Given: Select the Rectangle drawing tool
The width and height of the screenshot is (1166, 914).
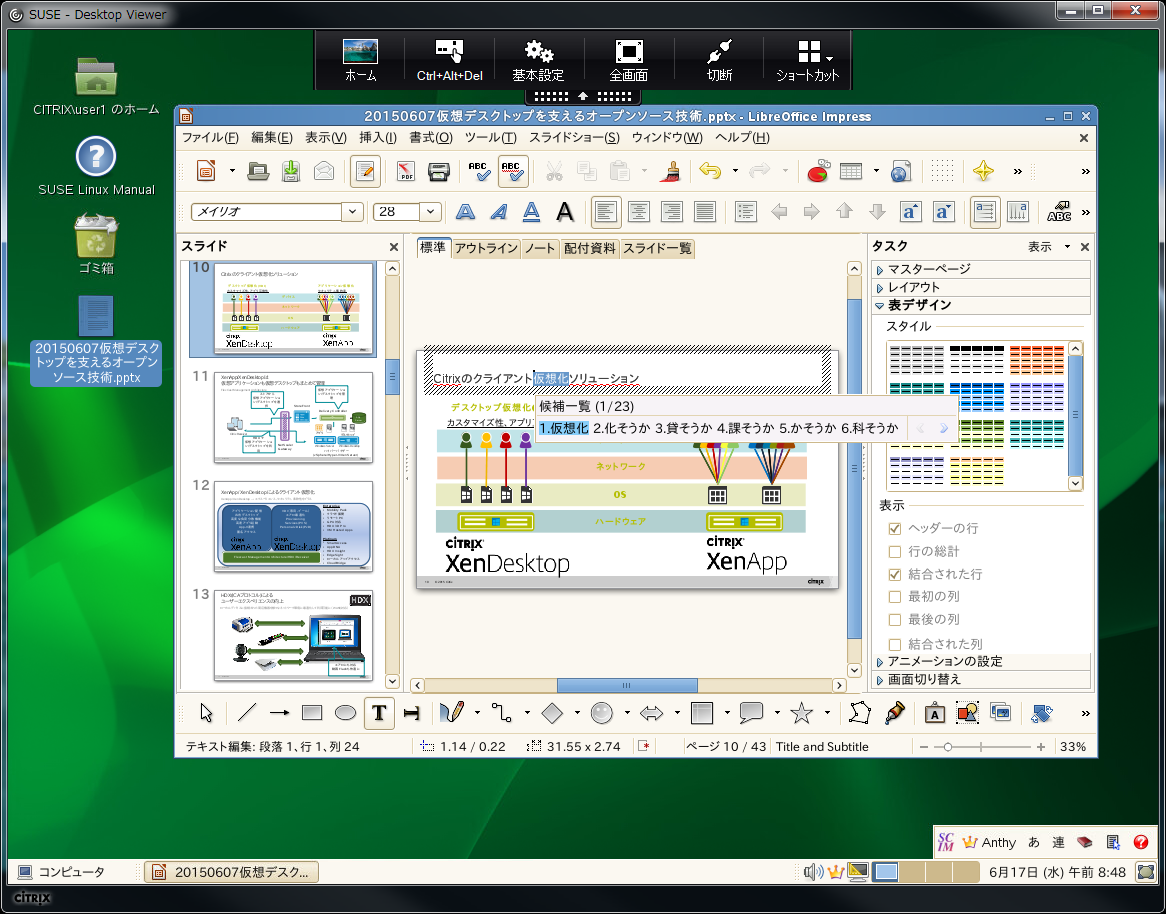Looking at the screenshot, I should (x=312, y=713).
